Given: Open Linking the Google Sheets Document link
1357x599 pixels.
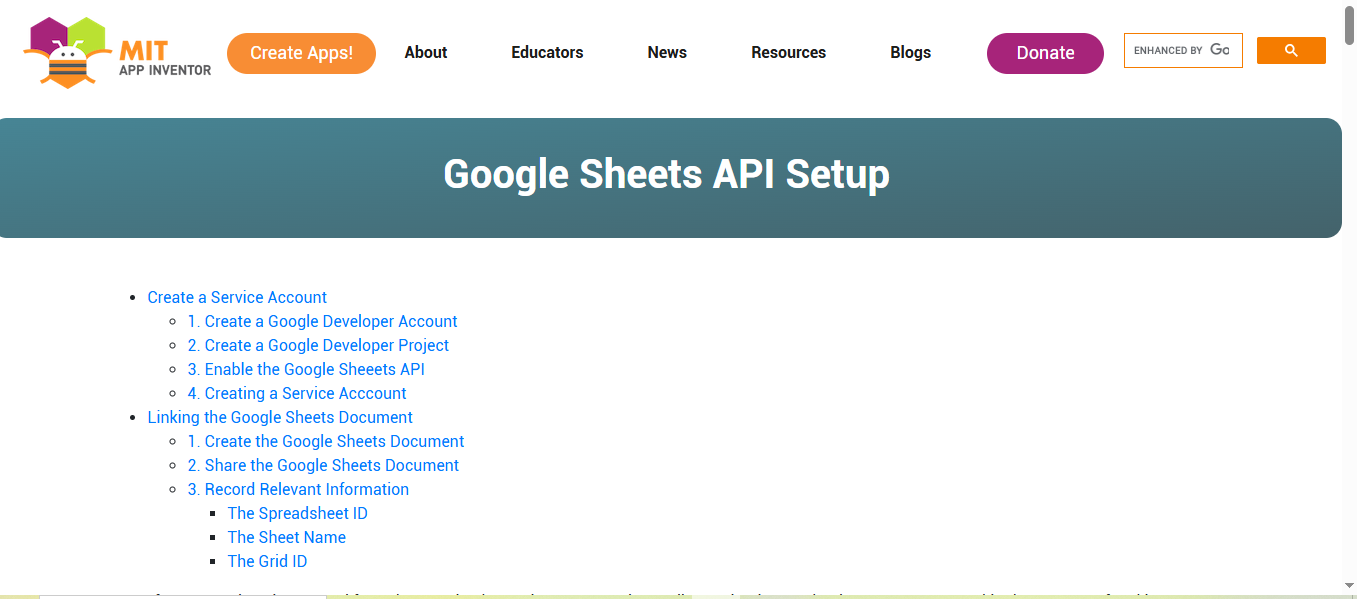Looking at the screenshot, I should pos(280,417).
